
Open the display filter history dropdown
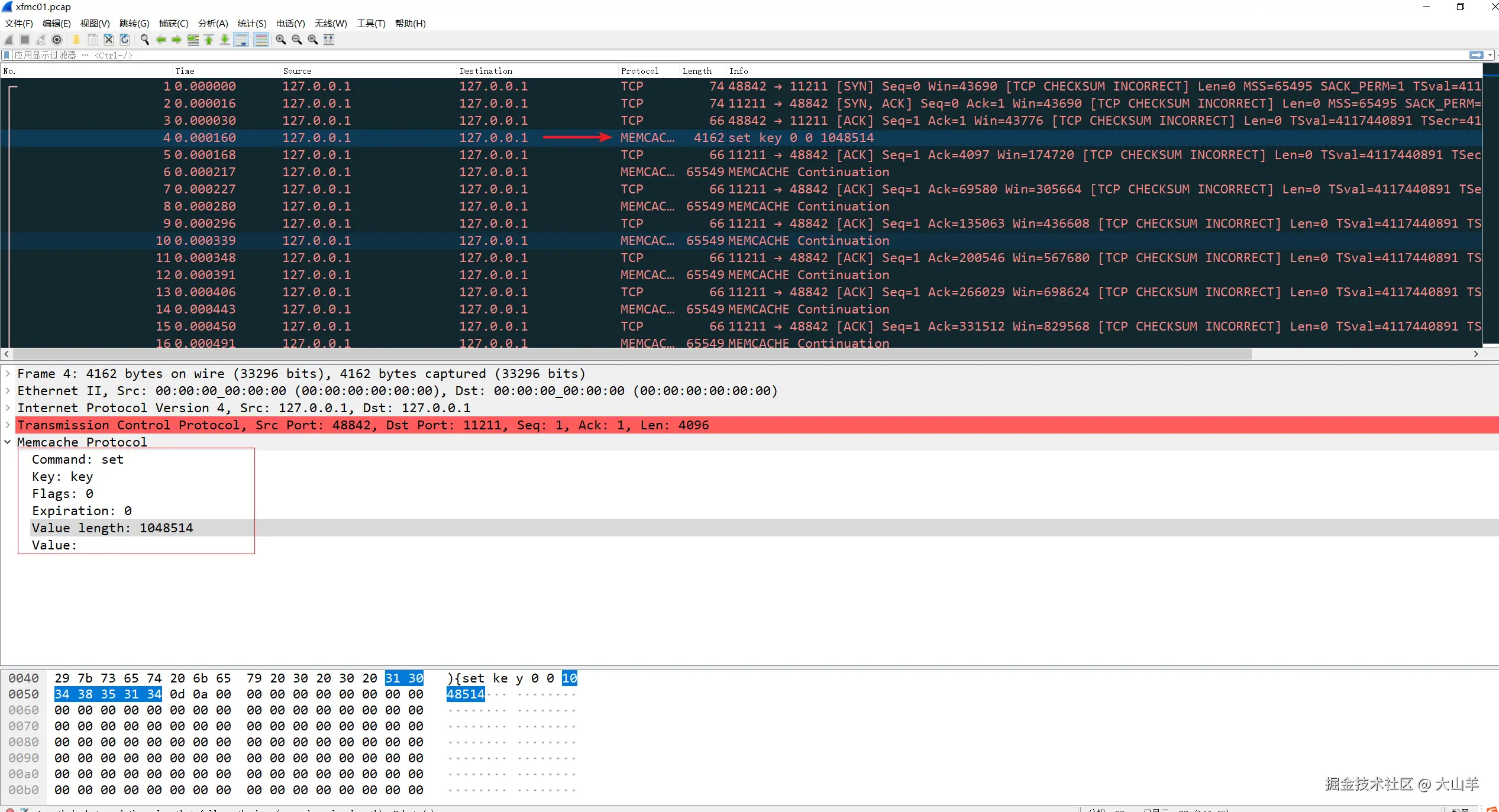1490,55
